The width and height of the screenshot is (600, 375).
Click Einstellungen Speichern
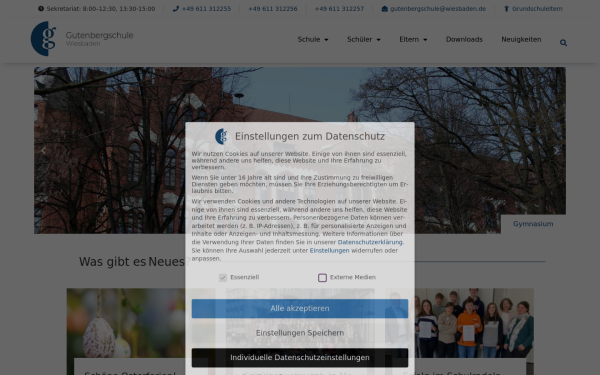click(x=300, y=333)
